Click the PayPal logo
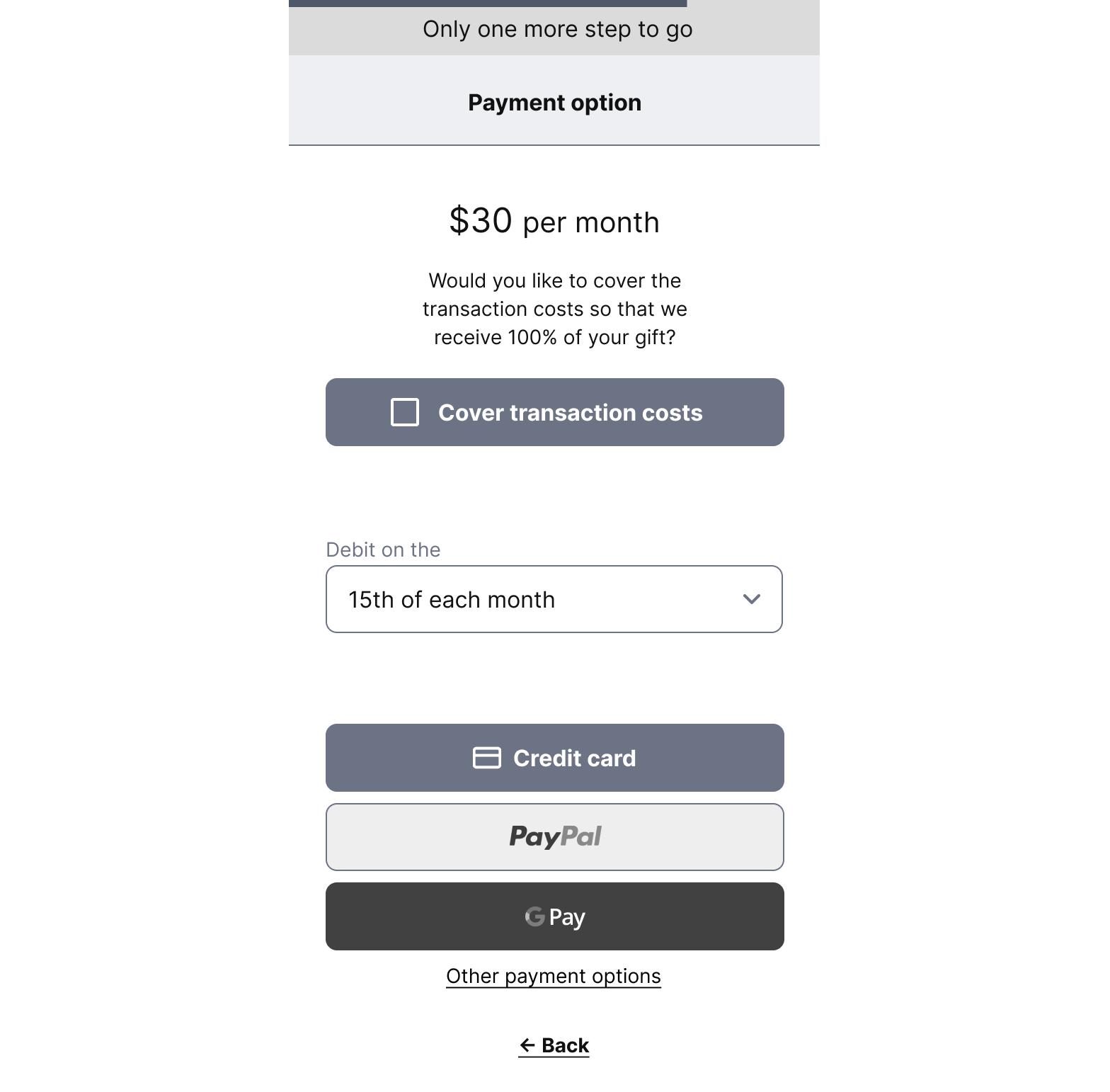This screenshot has height=1092, width=1110. point(555,837)
